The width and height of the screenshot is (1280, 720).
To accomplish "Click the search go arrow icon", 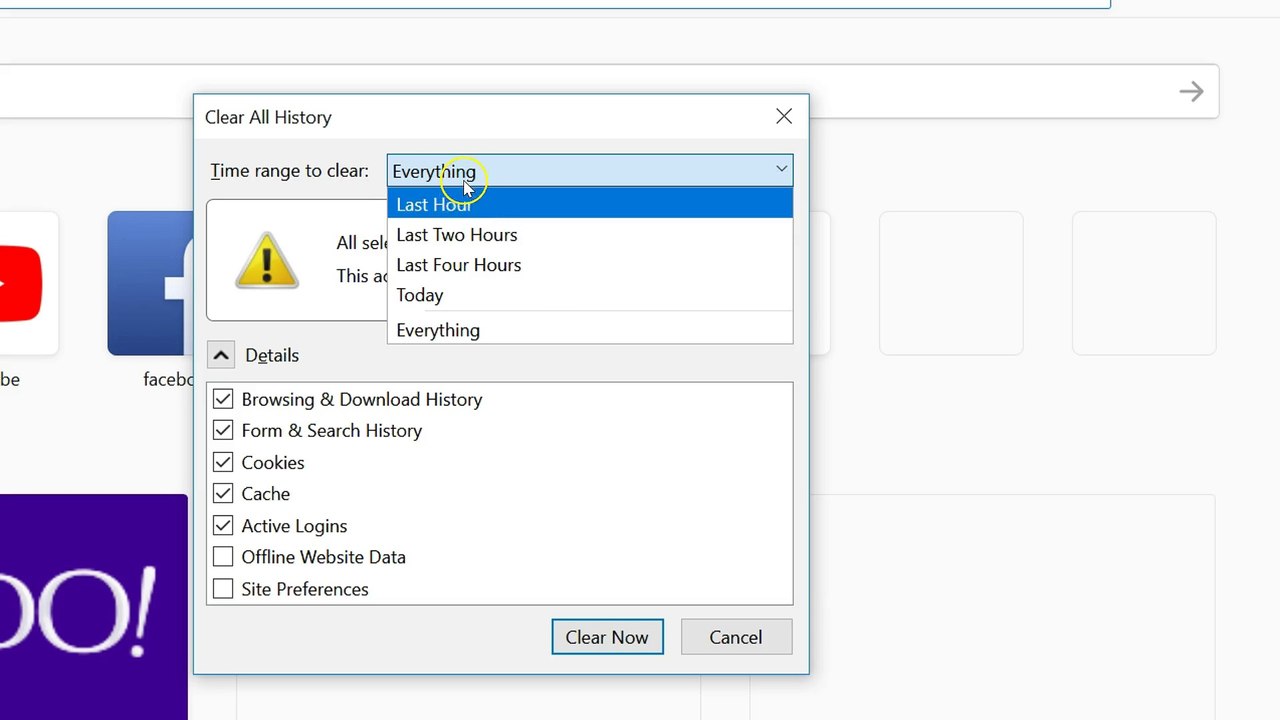I will click(x=1191, y=92).
